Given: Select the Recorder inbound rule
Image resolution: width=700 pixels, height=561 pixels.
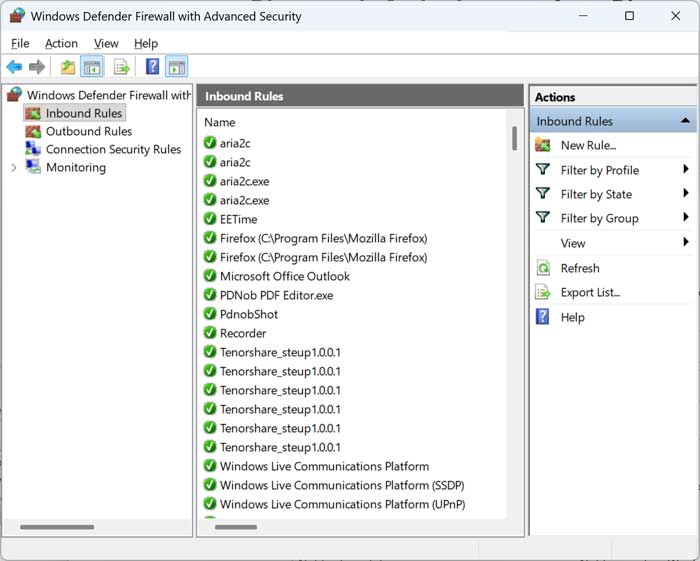Looking at the screenshot, I should [x=243, y=333].
